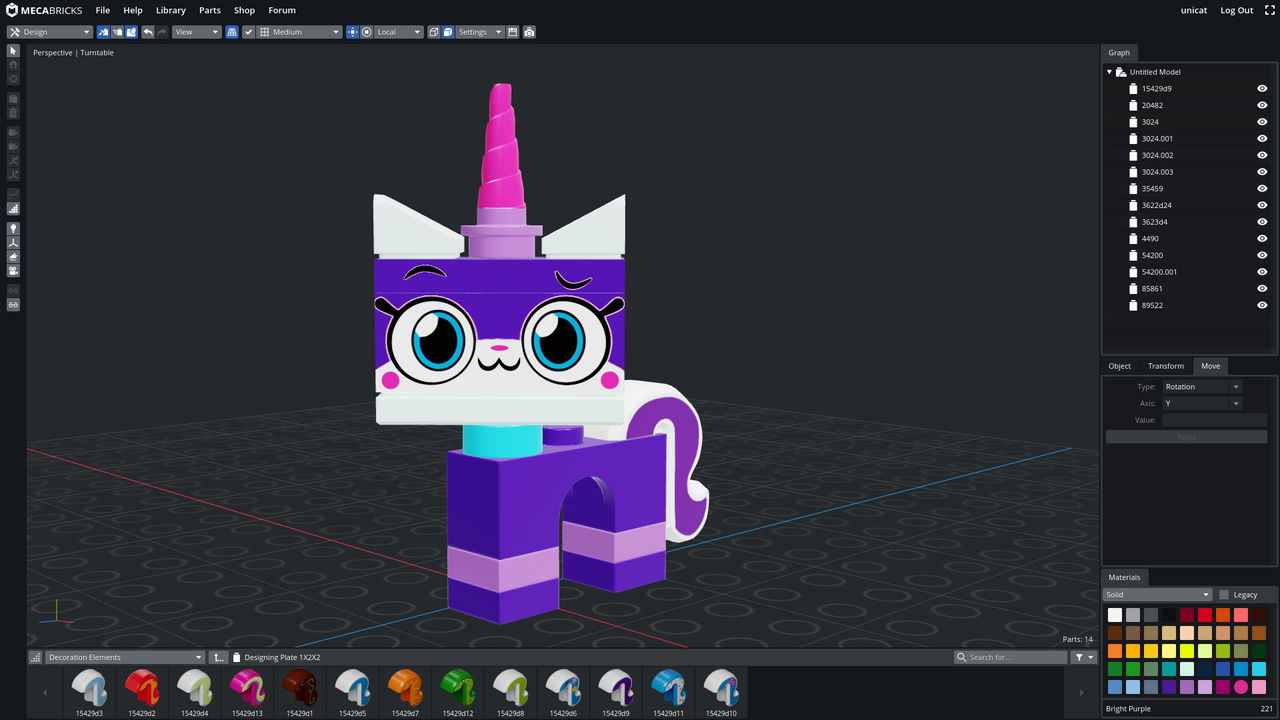
Task: Select the arrow selection tool
Action: [13, 51]
